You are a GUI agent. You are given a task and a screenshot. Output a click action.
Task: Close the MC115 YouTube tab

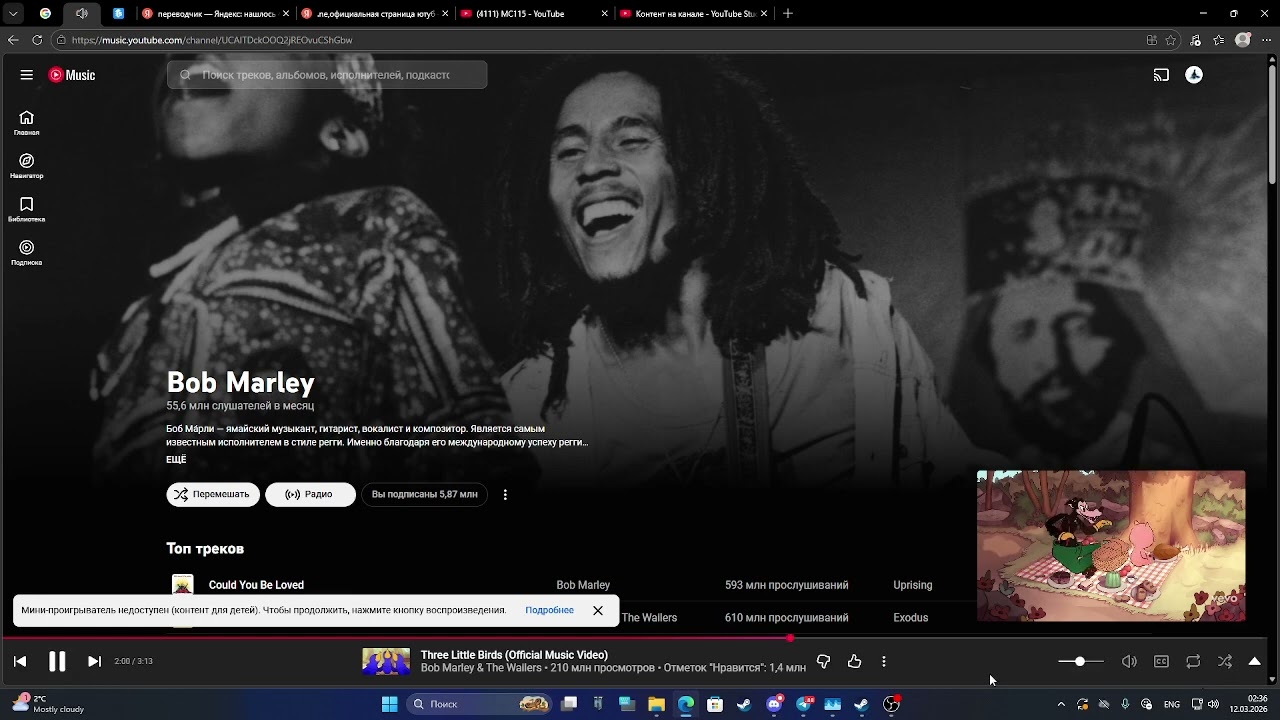[604, 14]
